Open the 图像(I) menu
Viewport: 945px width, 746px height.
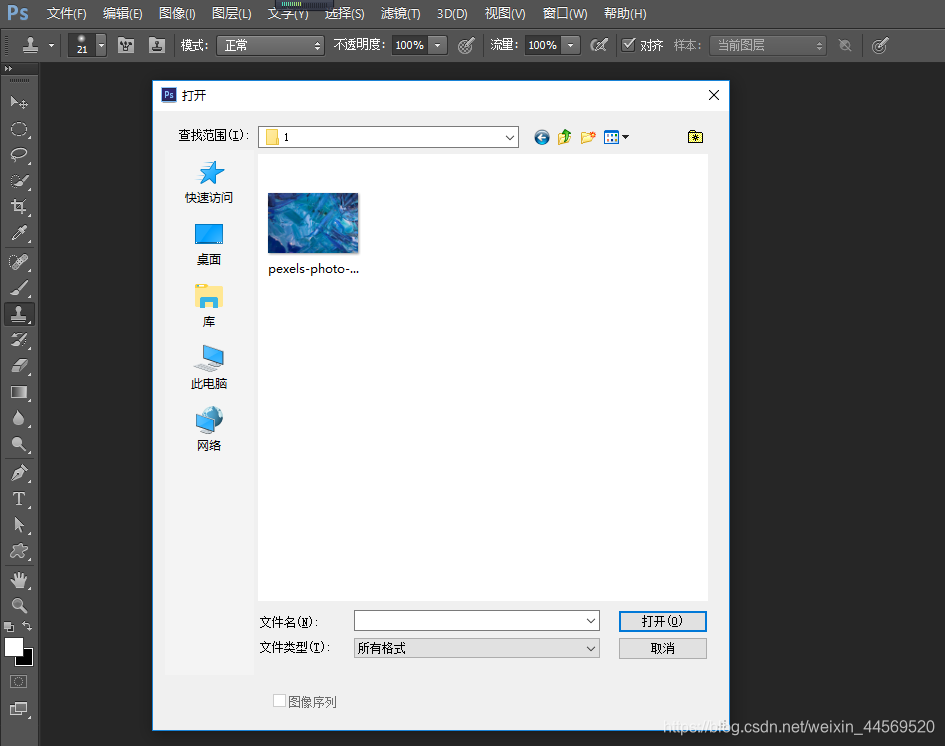[177, 13]
